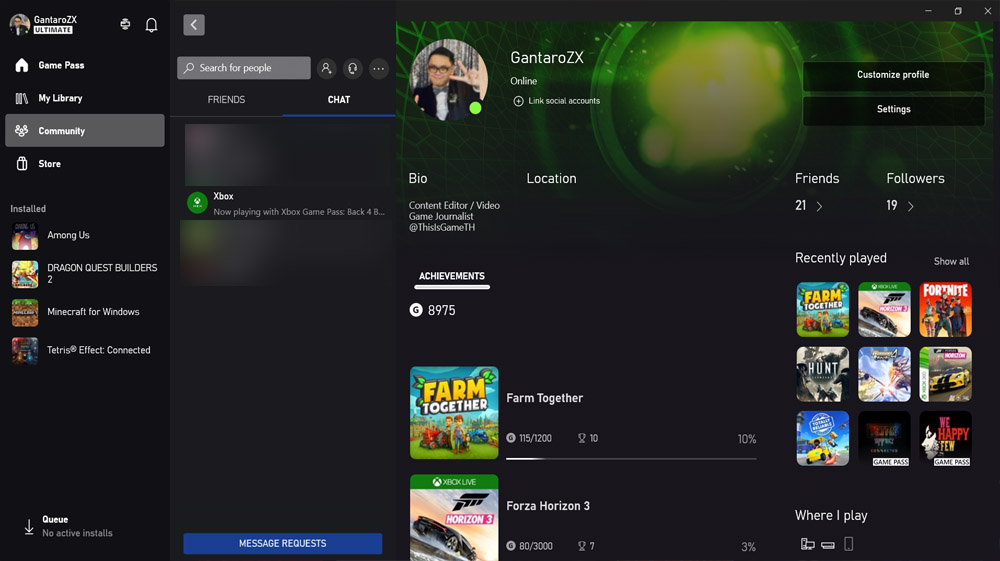This screenshot has height=561, width=1000.
Task: Click the Customize profile button
Action: [893, 75]
